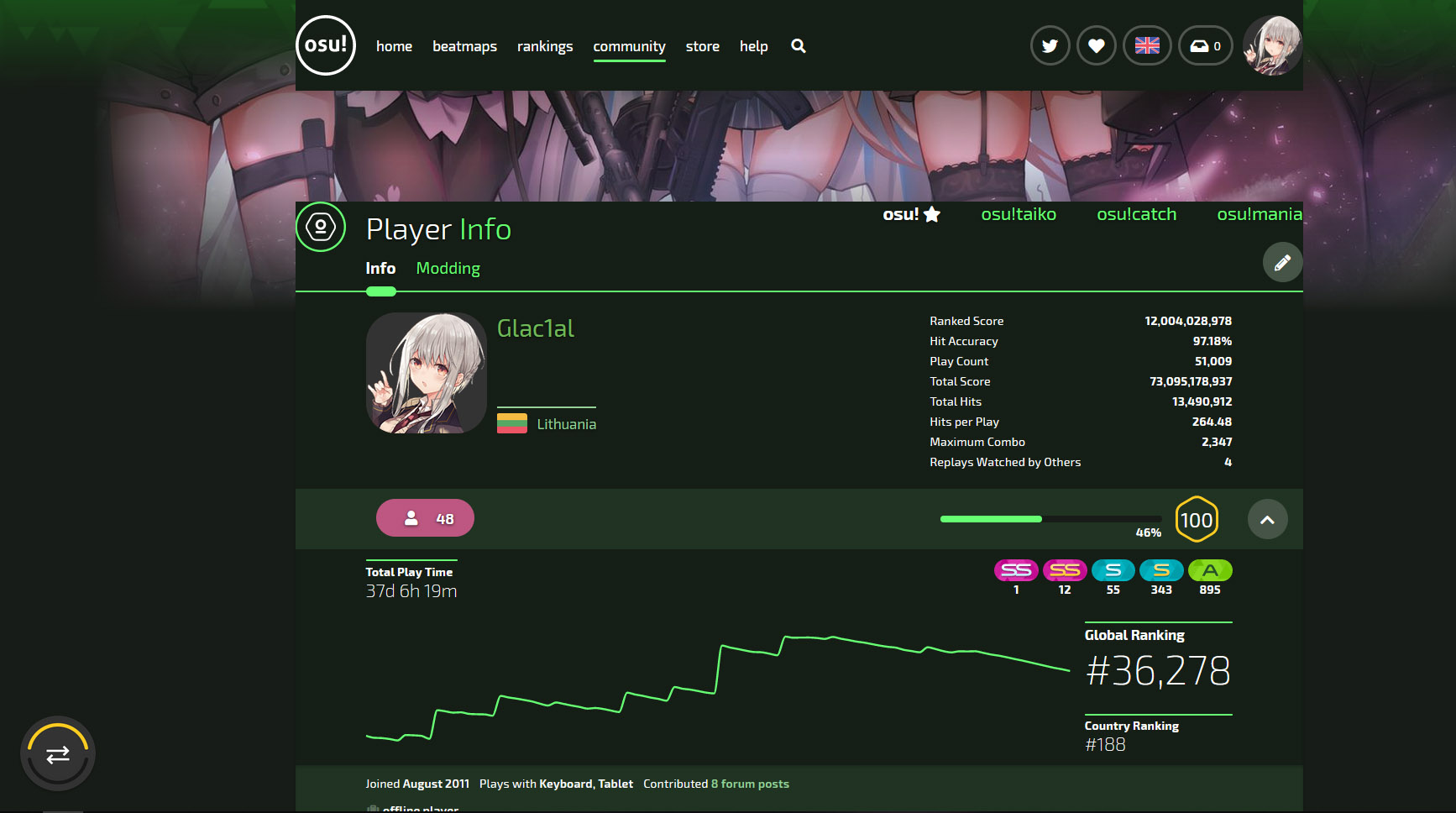Click Play Count value 51,009

[1213, 361]
